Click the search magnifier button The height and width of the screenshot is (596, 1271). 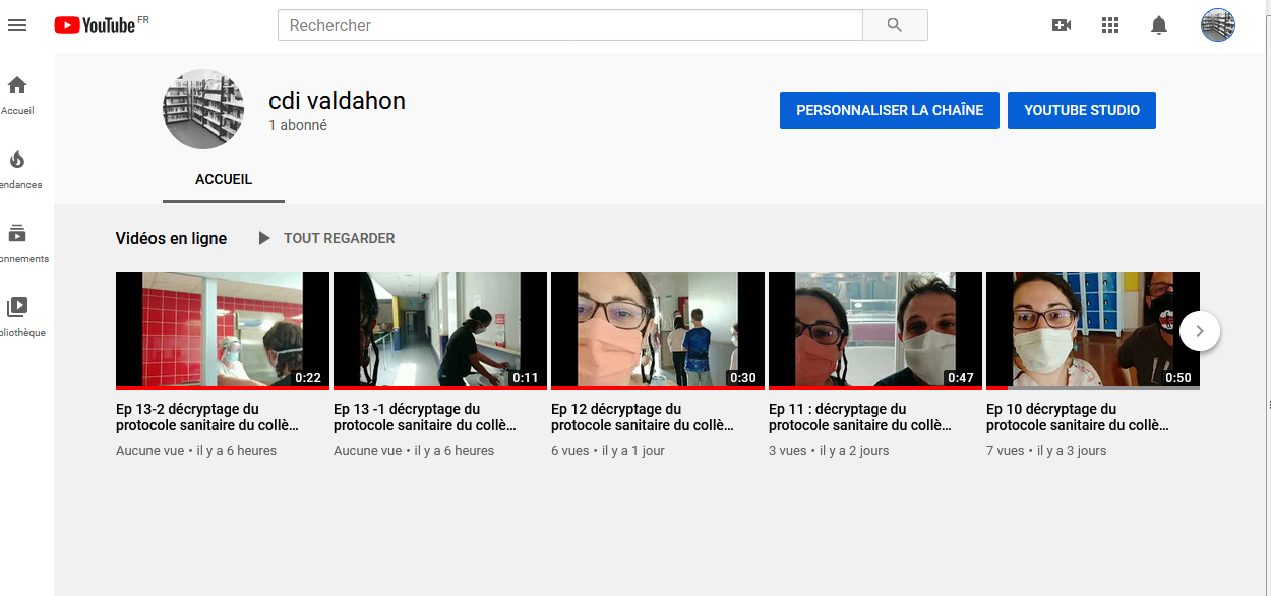point(895,25)
